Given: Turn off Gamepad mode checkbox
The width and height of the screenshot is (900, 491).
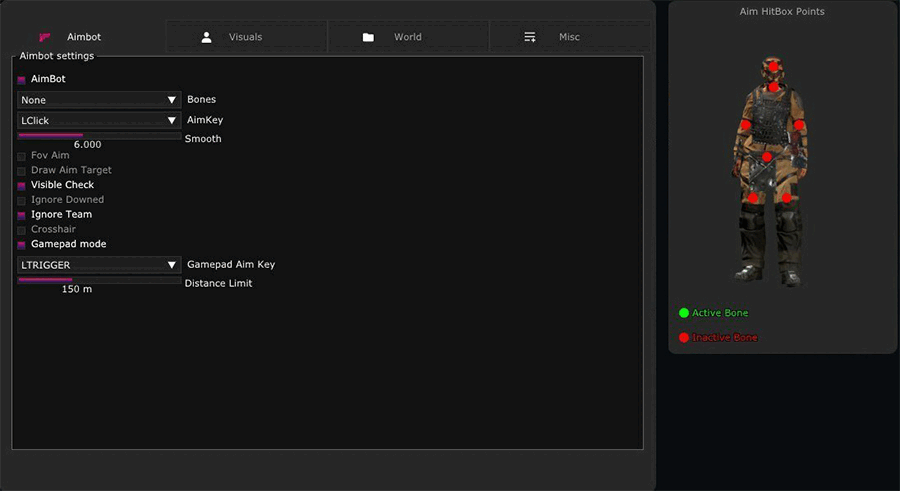Looking at the screenshot, I should tap(22, 244).
